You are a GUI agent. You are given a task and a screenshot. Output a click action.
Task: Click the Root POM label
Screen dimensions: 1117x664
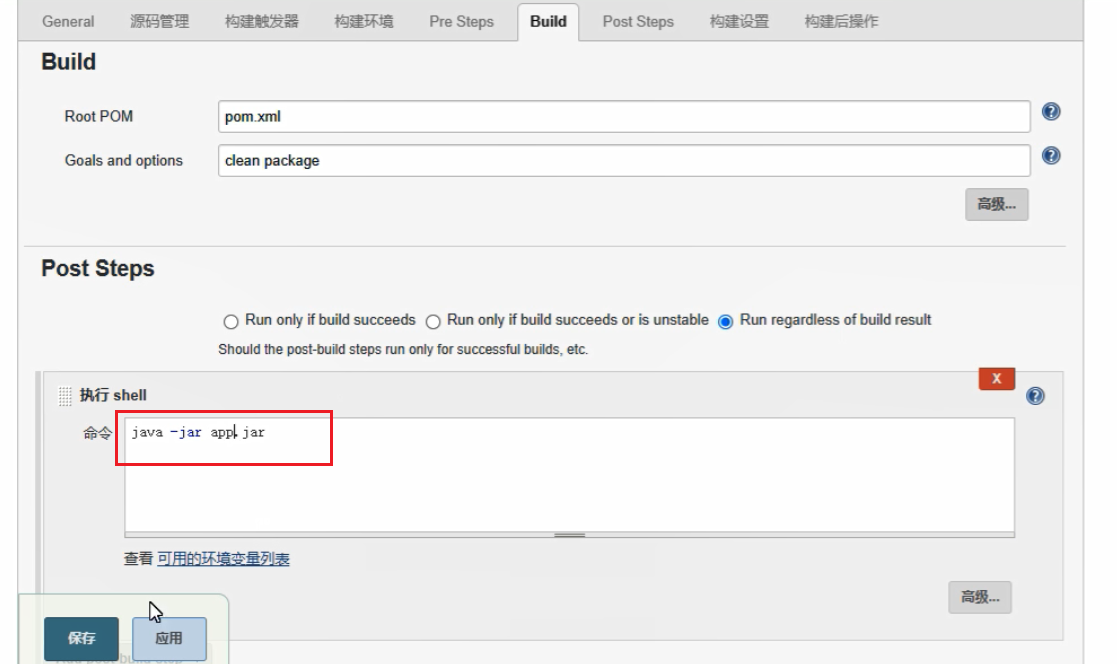[98, 117]
